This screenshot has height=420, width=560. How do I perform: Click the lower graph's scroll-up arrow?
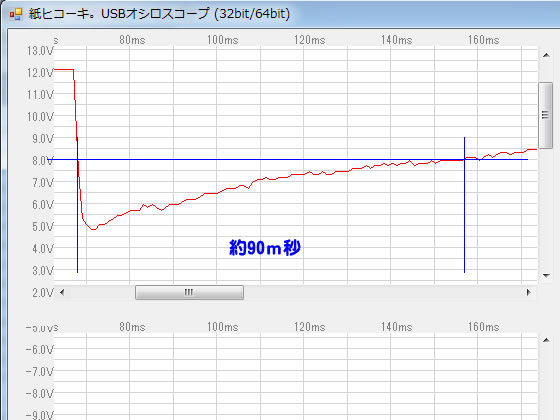[x=546, y=340]
